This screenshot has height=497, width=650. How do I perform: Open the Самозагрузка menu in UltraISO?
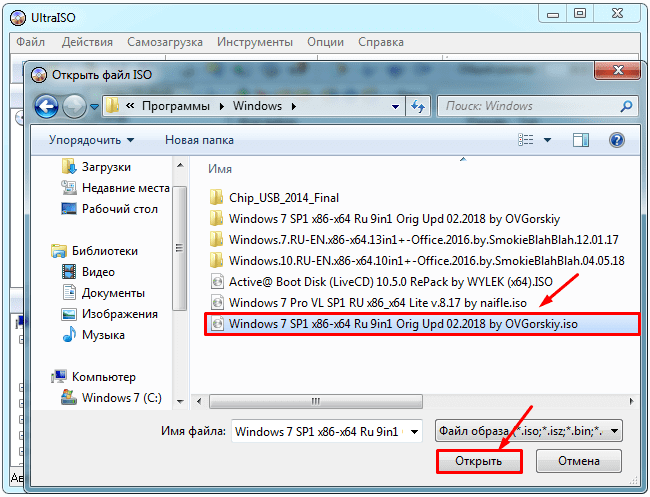165,42
